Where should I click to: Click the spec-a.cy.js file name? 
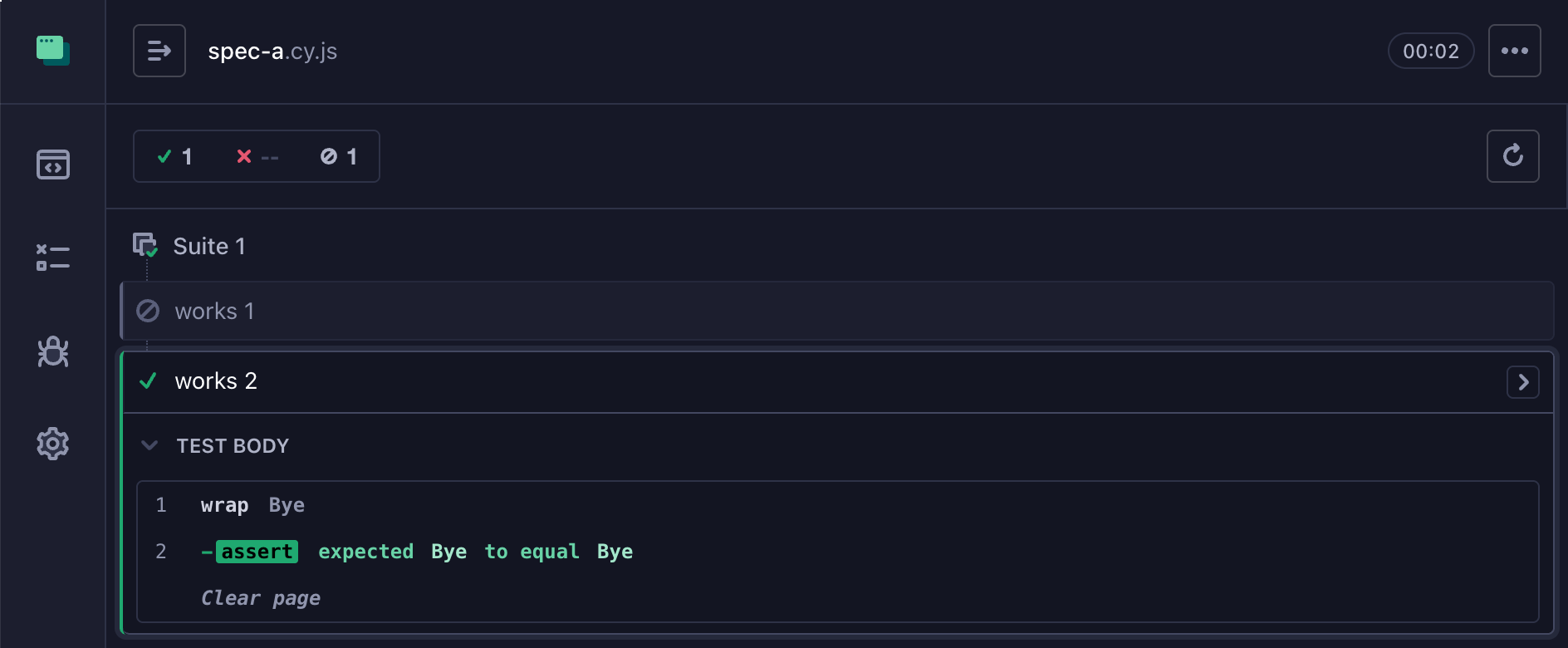pyautogui.click(x=272, y=52)
